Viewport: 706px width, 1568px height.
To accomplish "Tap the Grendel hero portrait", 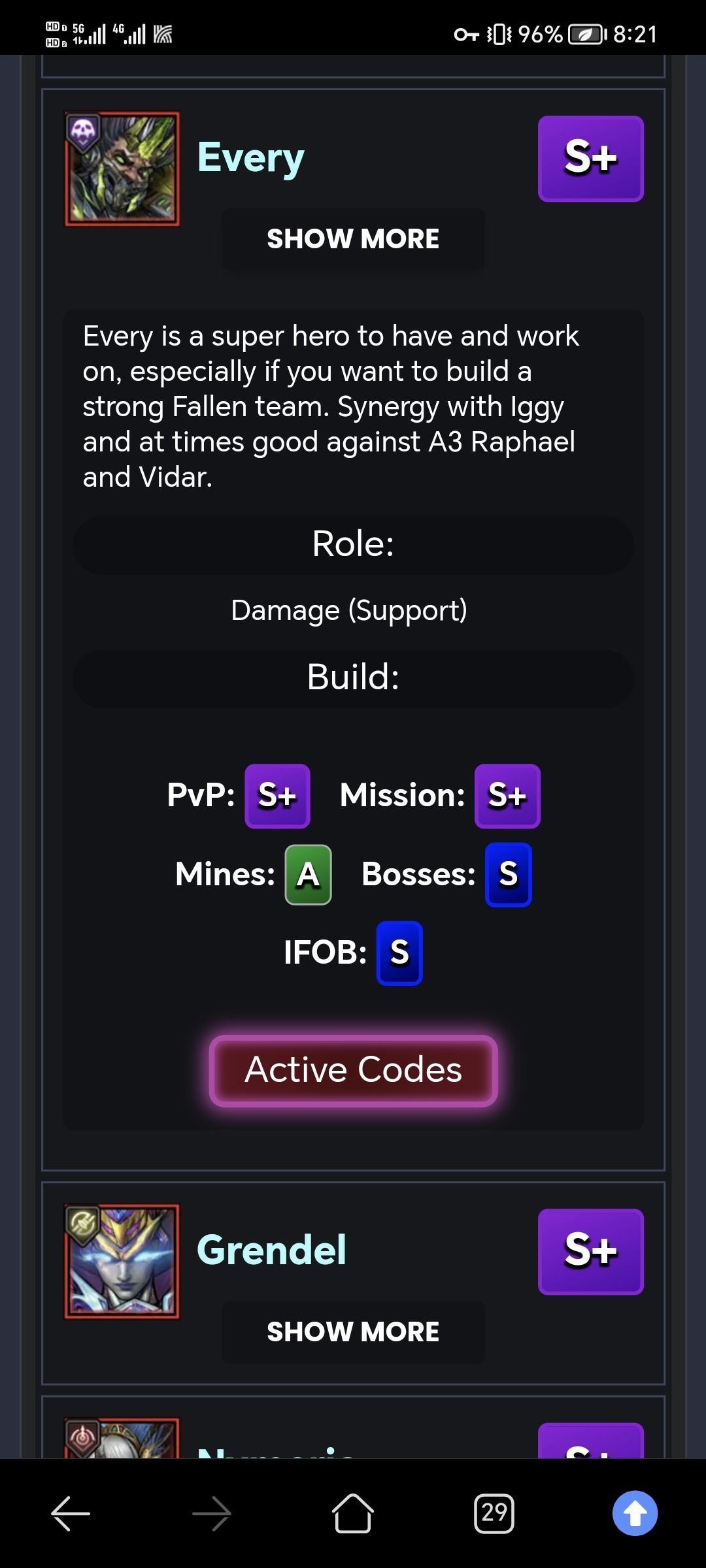I will point(122,1262).
